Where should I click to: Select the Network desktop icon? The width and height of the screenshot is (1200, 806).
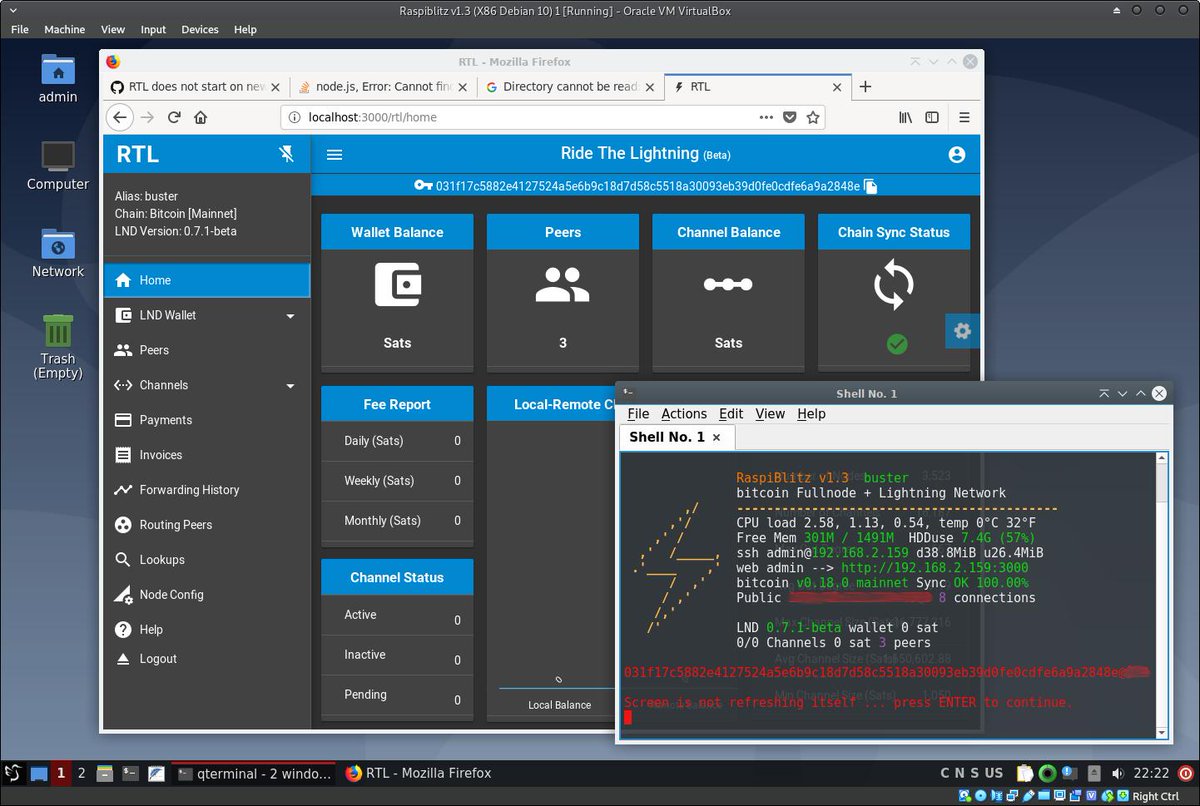[58, 252]
